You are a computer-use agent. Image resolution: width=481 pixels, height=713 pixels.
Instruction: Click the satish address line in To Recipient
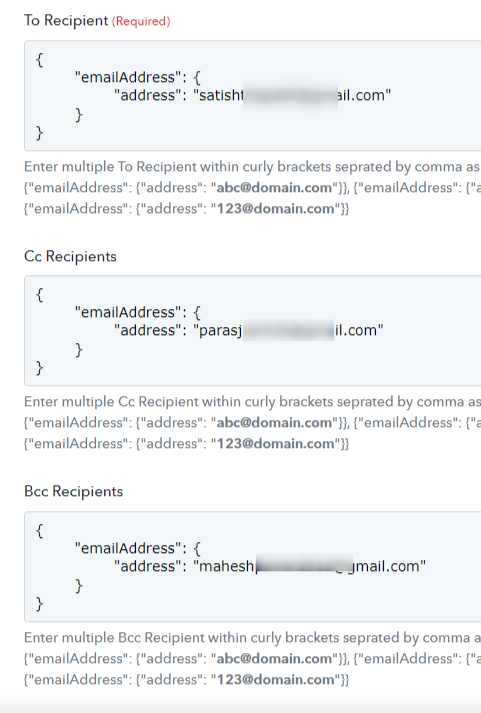click(252, 95)
